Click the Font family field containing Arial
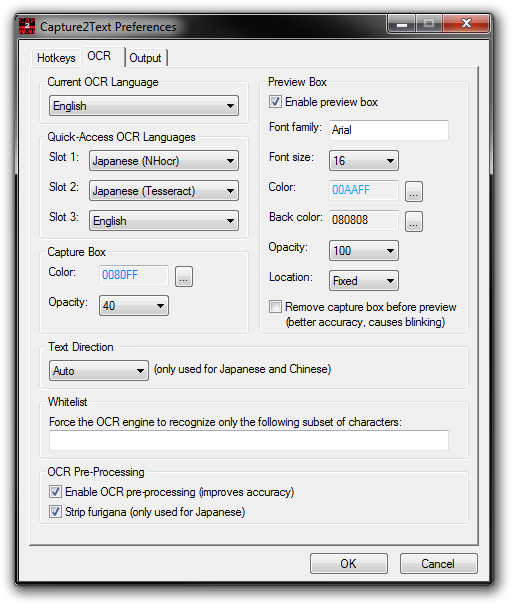The height and width of the screenshot is (608, 514). 389,130
